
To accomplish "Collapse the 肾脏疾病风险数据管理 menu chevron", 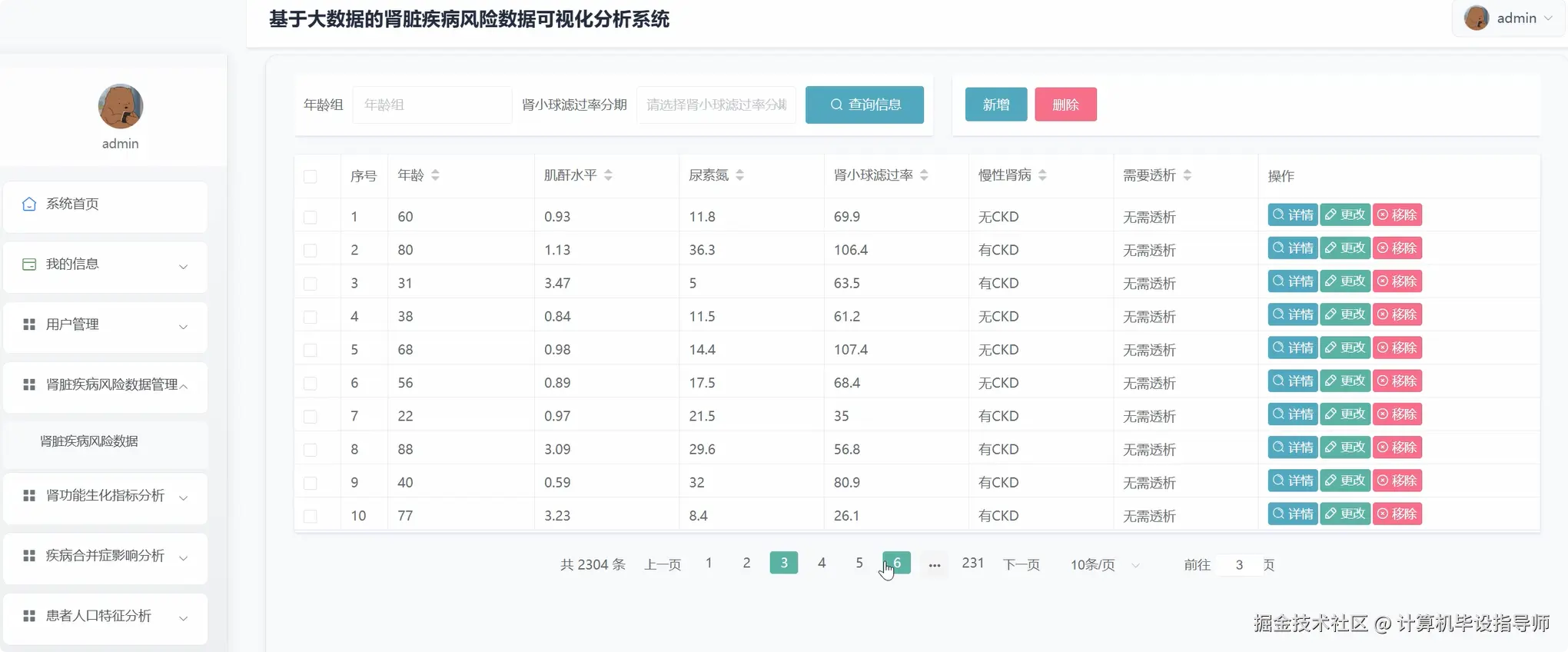I will 184,386.
